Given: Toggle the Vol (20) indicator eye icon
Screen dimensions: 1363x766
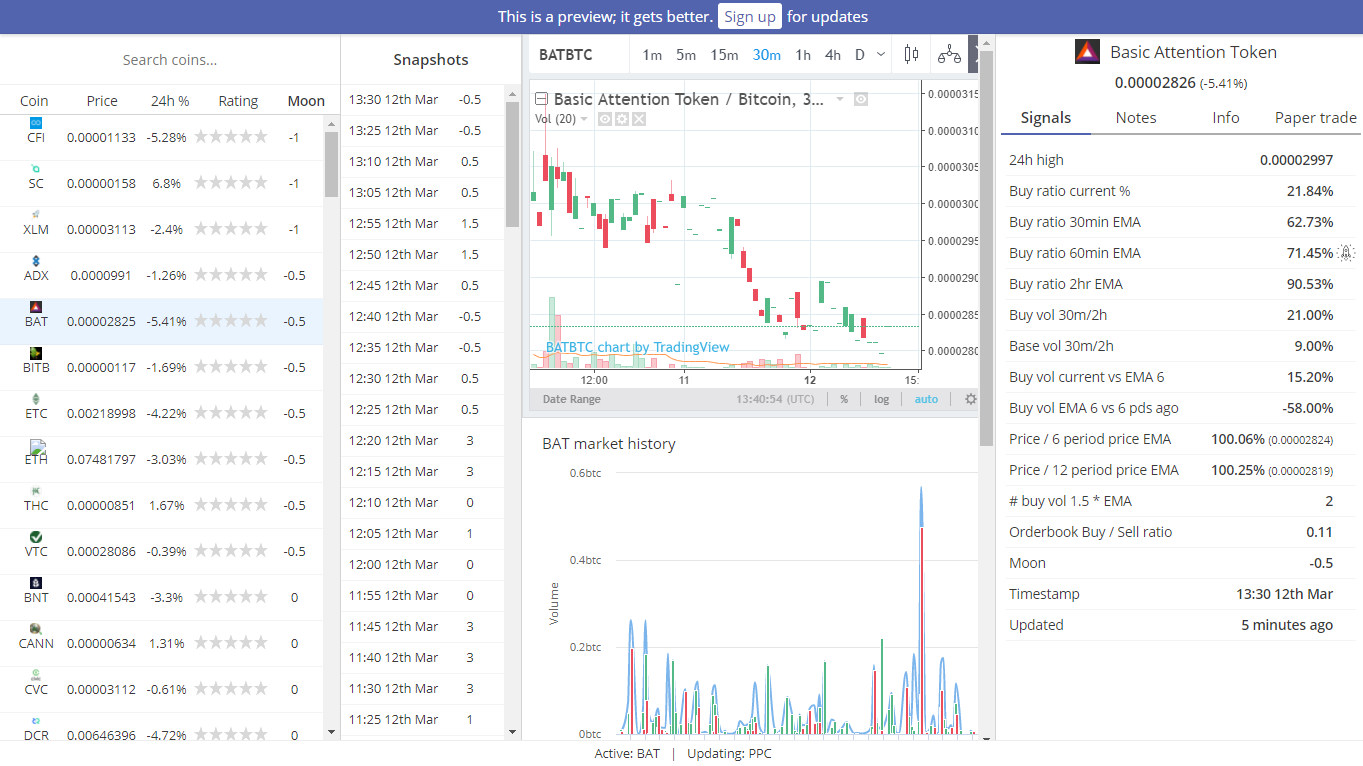Looking at the screenshot, I should click(x=605, y=119).
